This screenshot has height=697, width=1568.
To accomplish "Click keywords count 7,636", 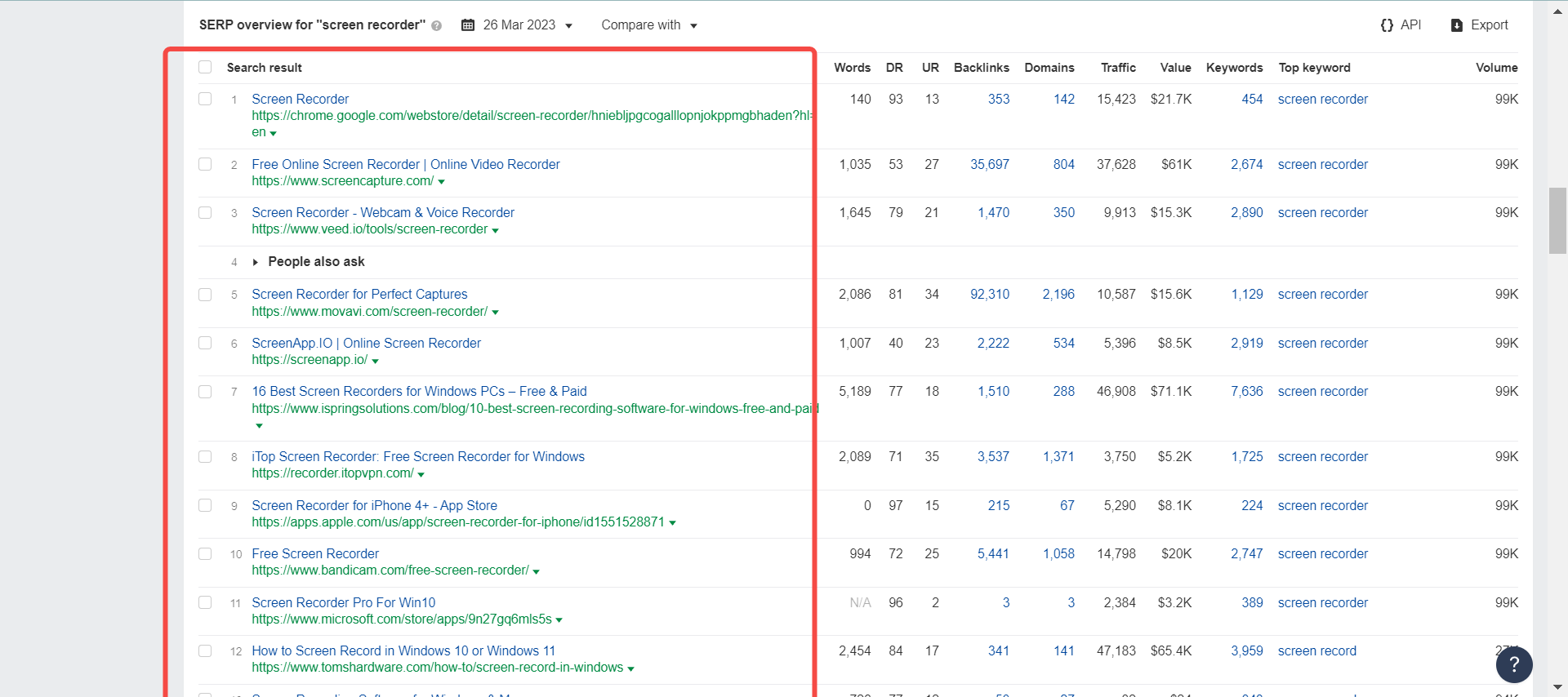I will point(1247,392).
